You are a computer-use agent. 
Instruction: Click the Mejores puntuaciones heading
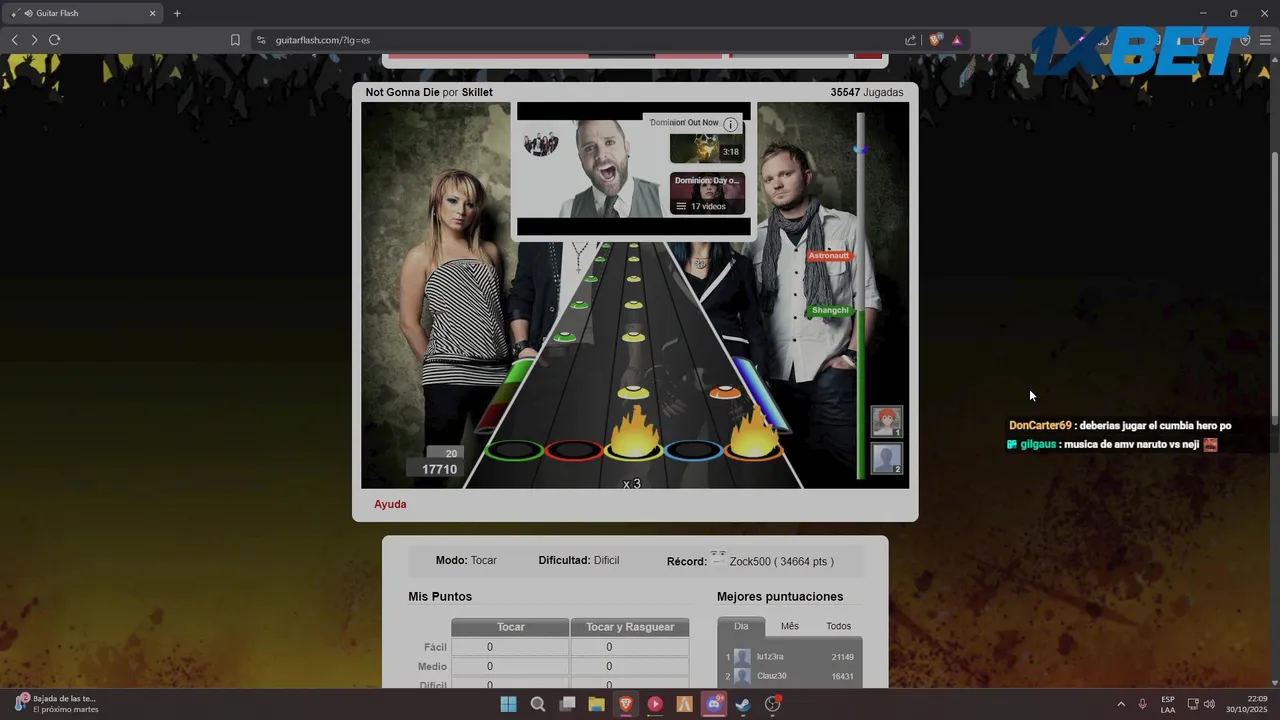coord(780,597)
